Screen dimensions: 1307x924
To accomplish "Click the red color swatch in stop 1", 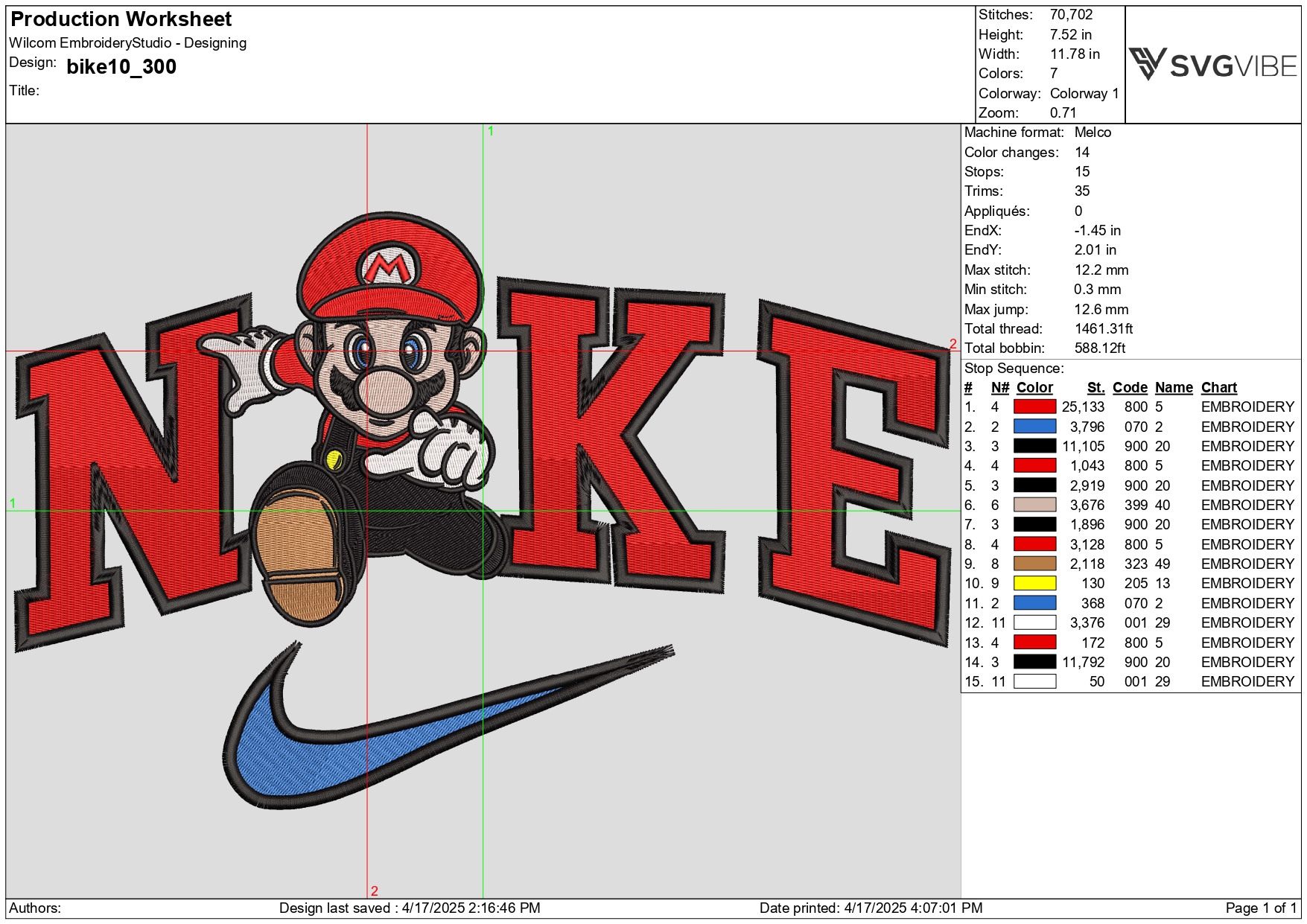I will [x=1034, y=407].
